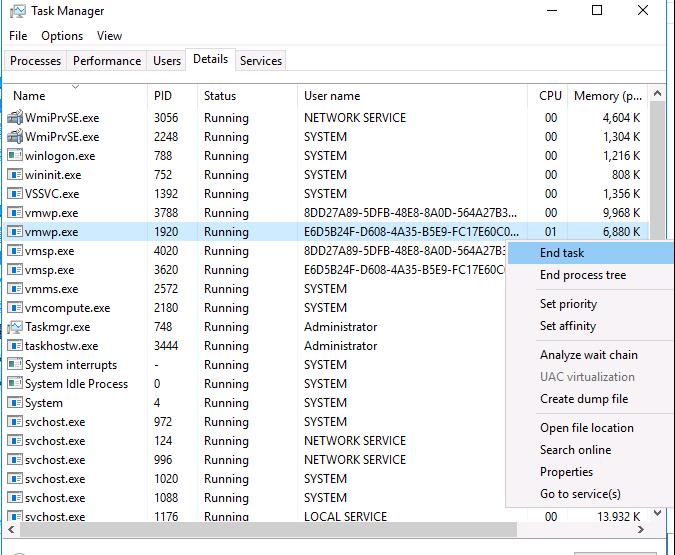Screen dimensions: 675x555
Task: Switch to the Performance tab
Action: pos(107,61)
